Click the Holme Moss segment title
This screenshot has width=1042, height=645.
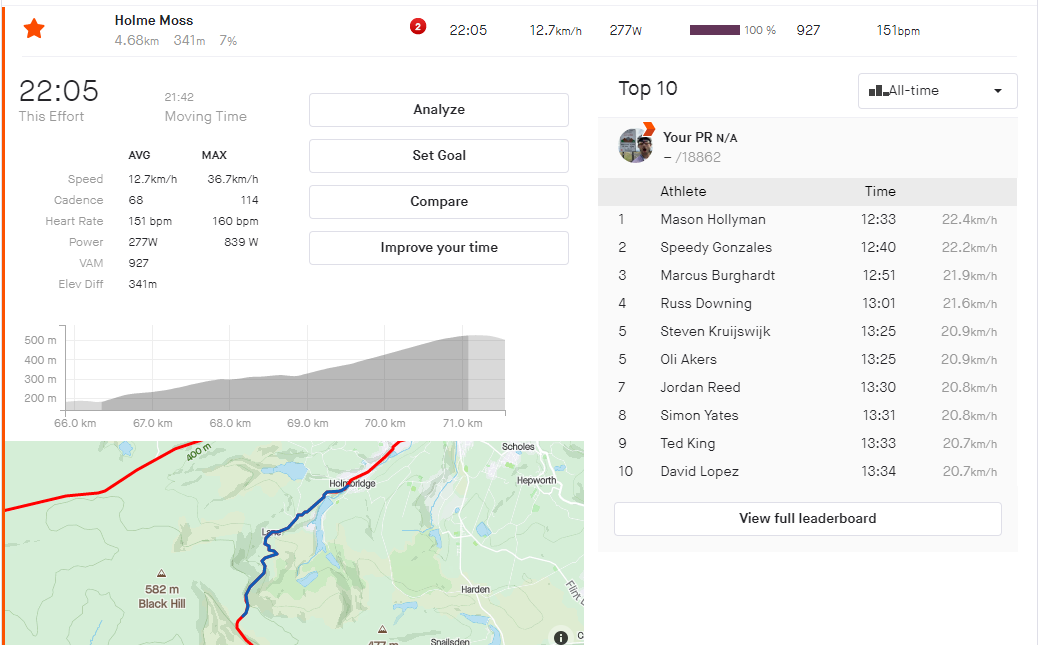pyautogui.click(x=154, y=21)
